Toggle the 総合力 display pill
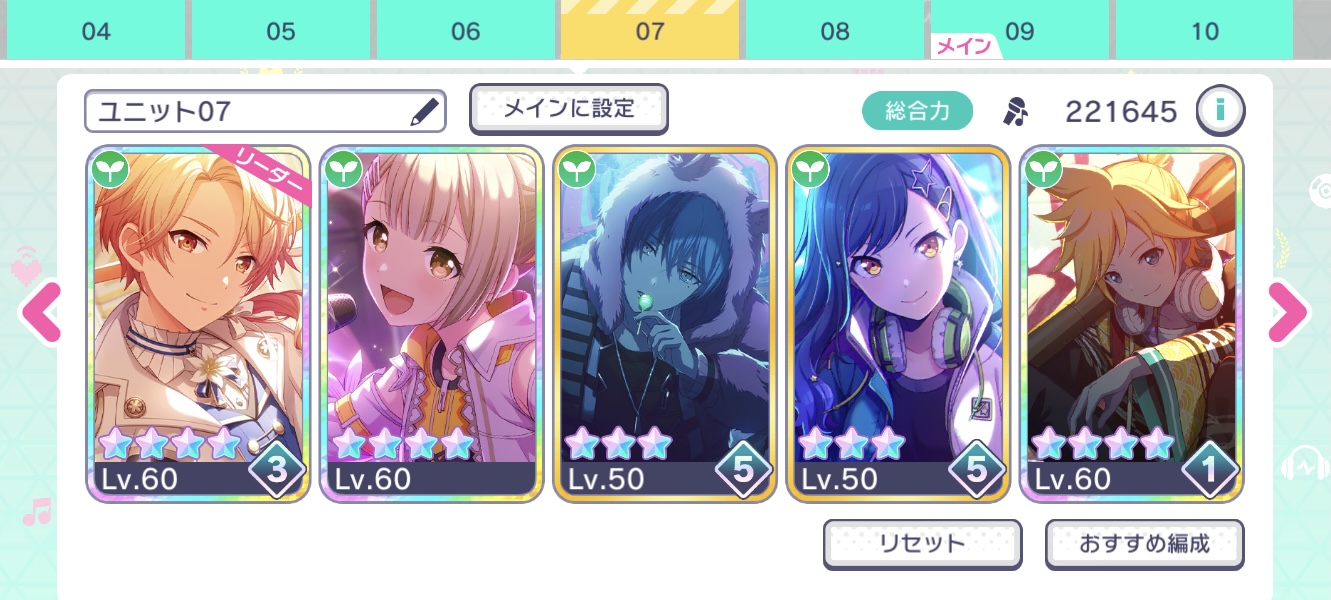The height and width of the screenshot is (600, 1331). coord(918,111)
